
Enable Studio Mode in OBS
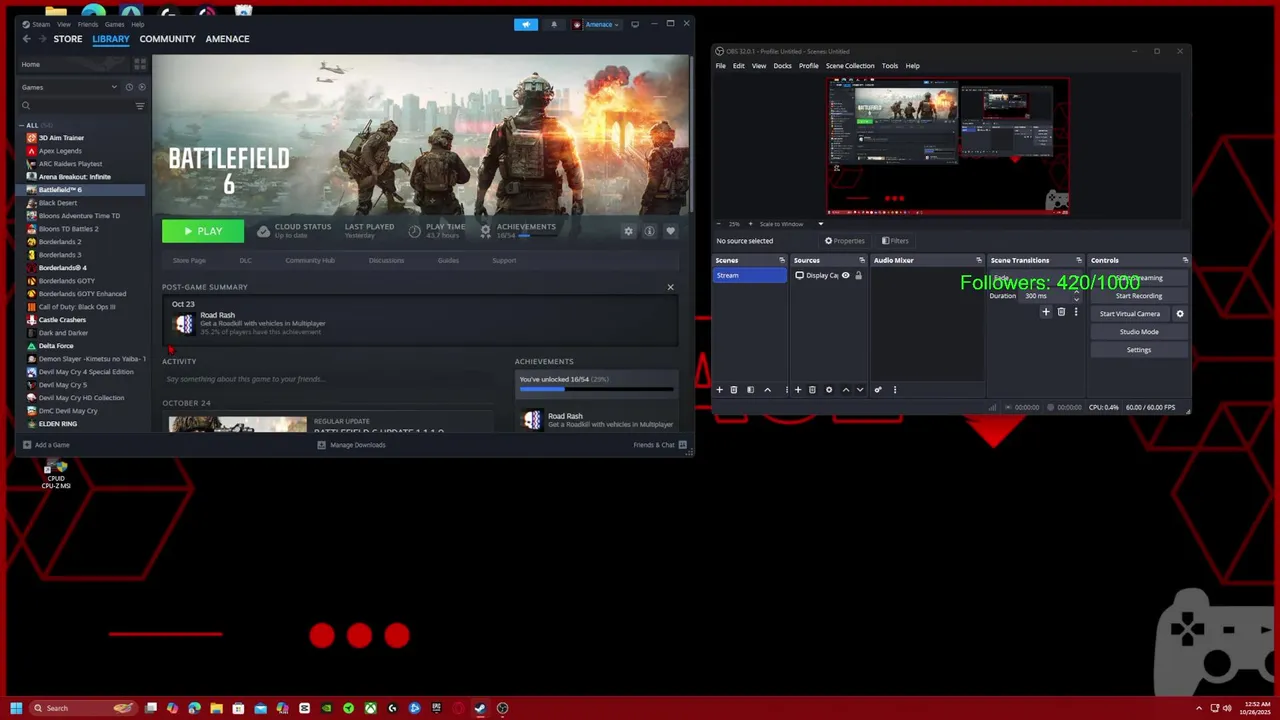tap(1139, 332)
